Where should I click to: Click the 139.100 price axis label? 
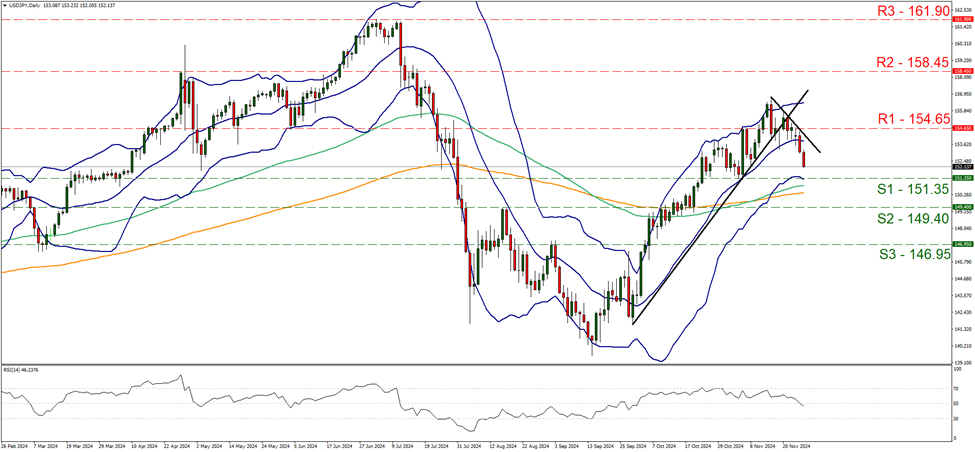tap(961, 362)
